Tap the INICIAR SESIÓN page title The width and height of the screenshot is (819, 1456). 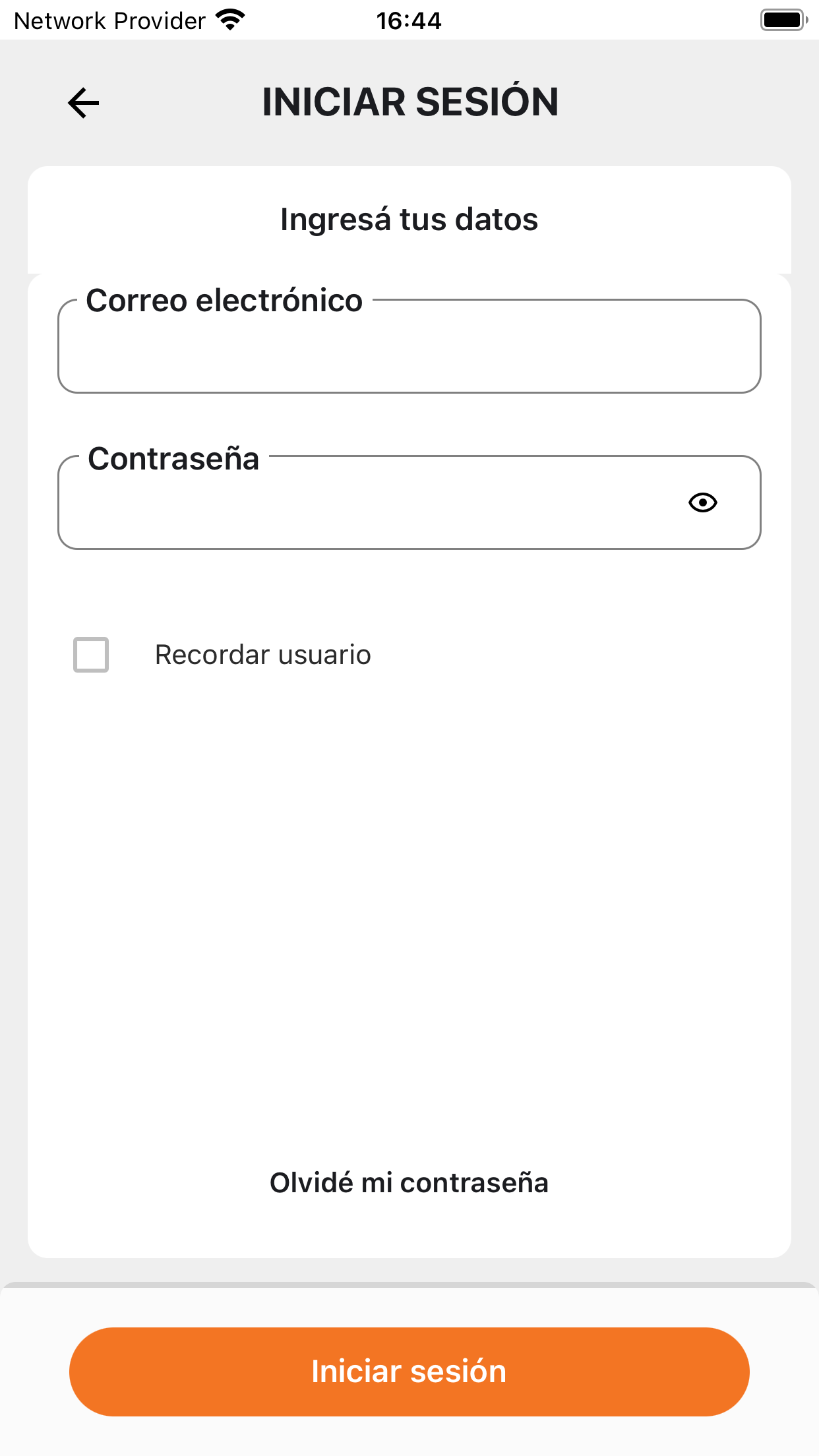tap(410, 102)
